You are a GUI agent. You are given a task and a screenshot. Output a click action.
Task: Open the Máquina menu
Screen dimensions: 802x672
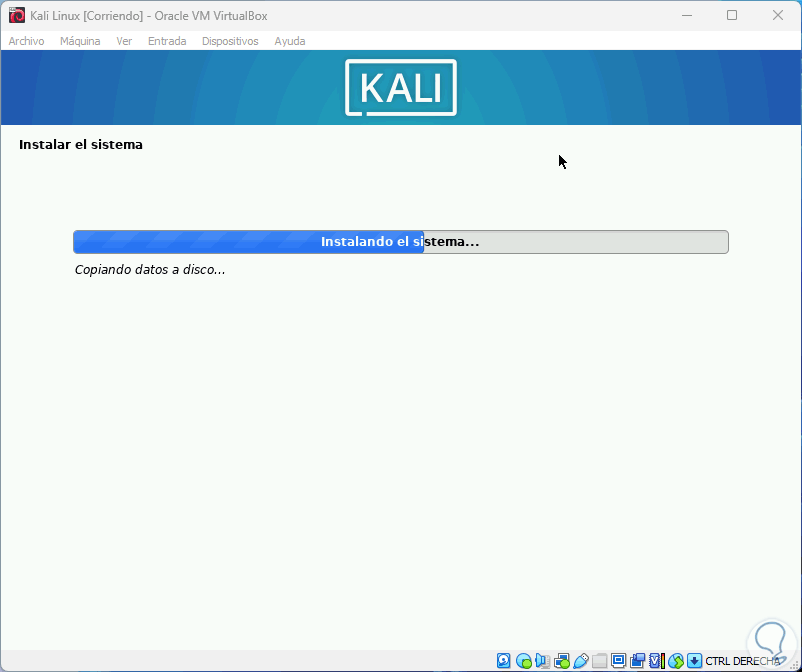[80, 41]
